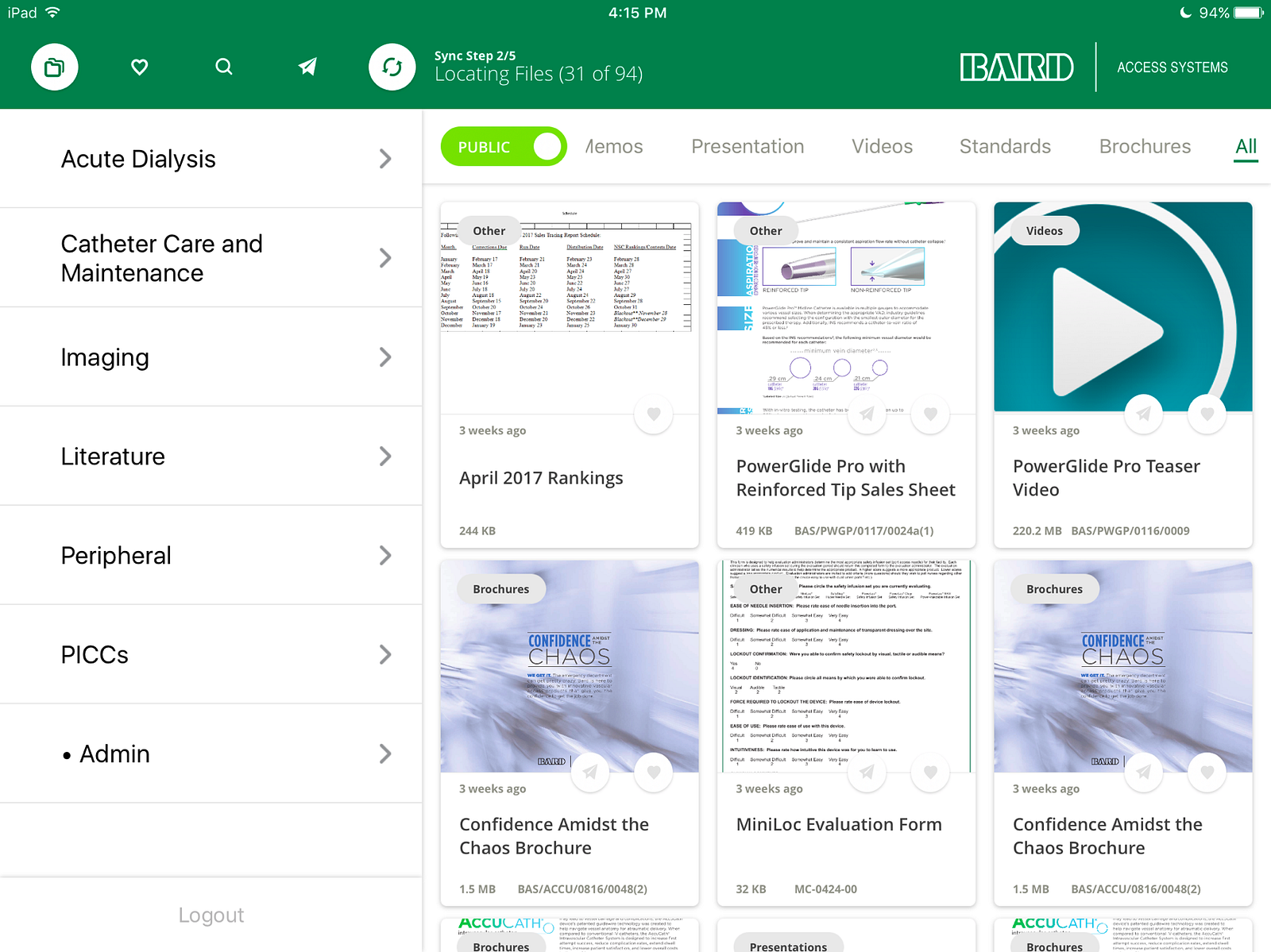Send the rightmost Confidence Amidst the Chaos Brochure

point(1144,772)
